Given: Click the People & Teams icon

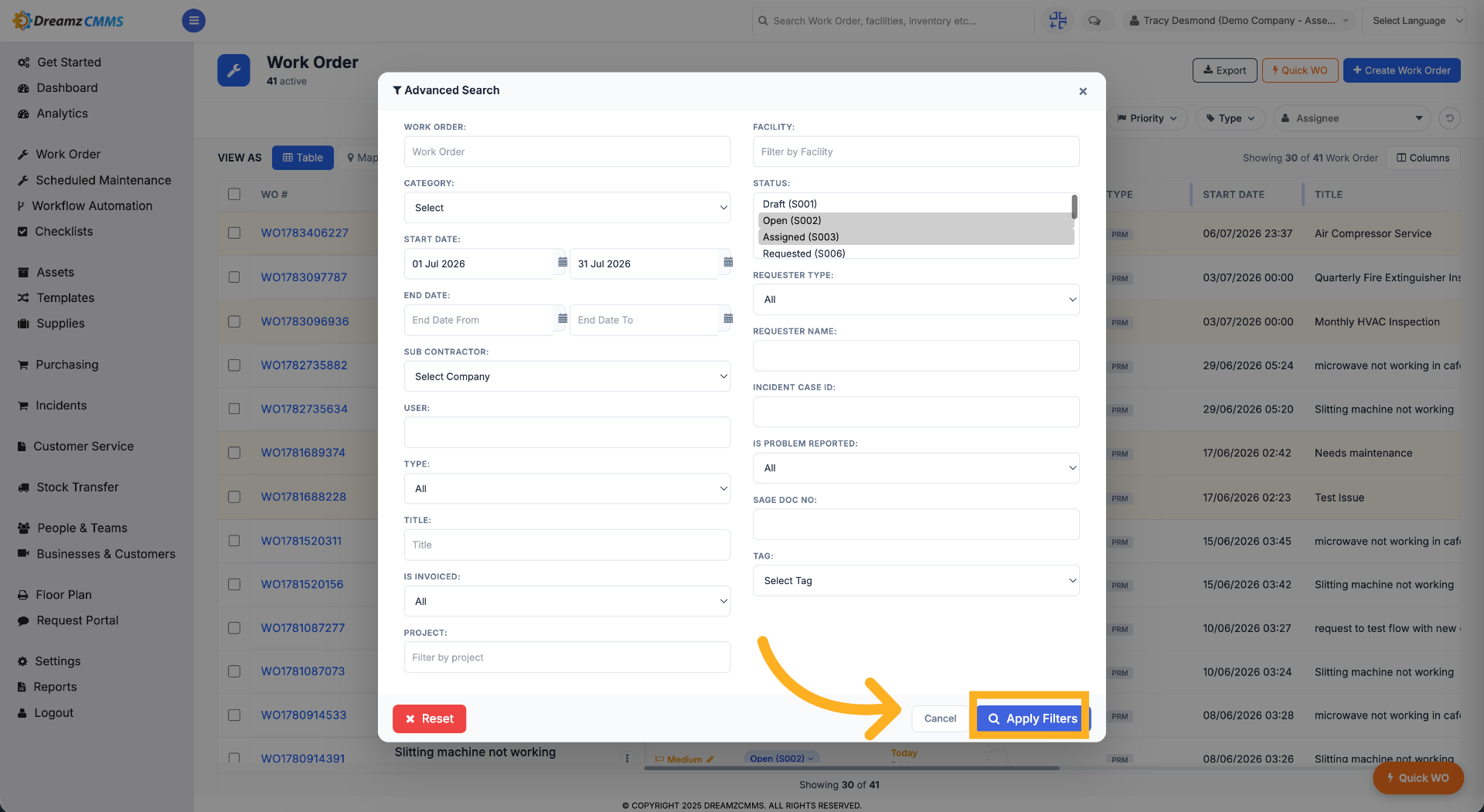Looking at the screenshot, I should 23,528.
